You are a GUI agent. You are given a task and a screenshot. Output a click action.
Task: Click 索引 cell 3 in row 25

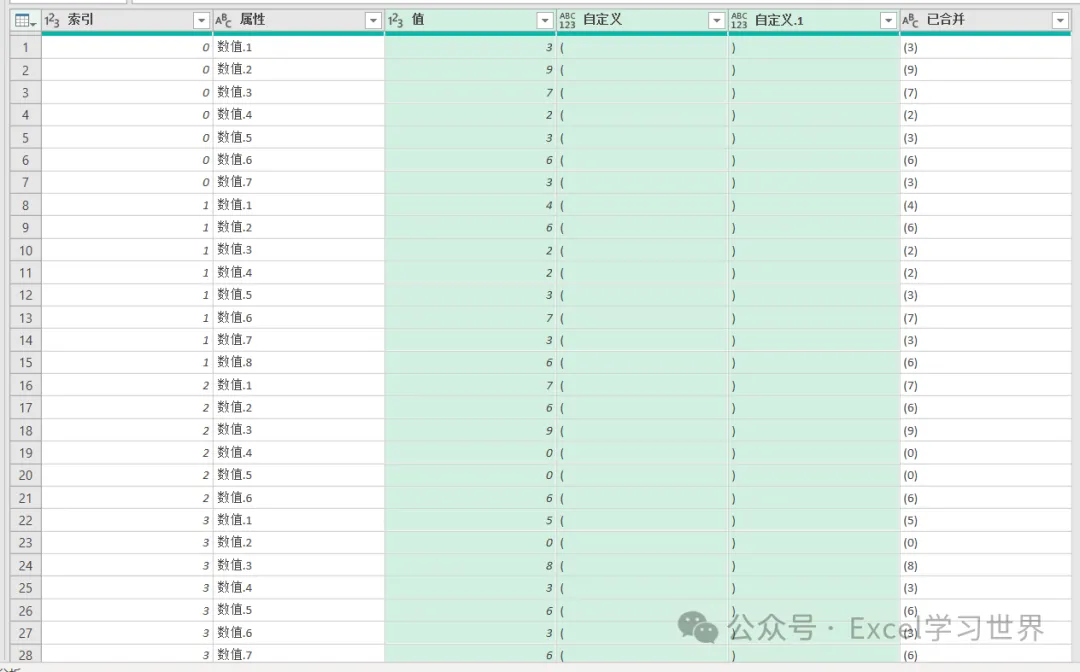tap(127, 588)
